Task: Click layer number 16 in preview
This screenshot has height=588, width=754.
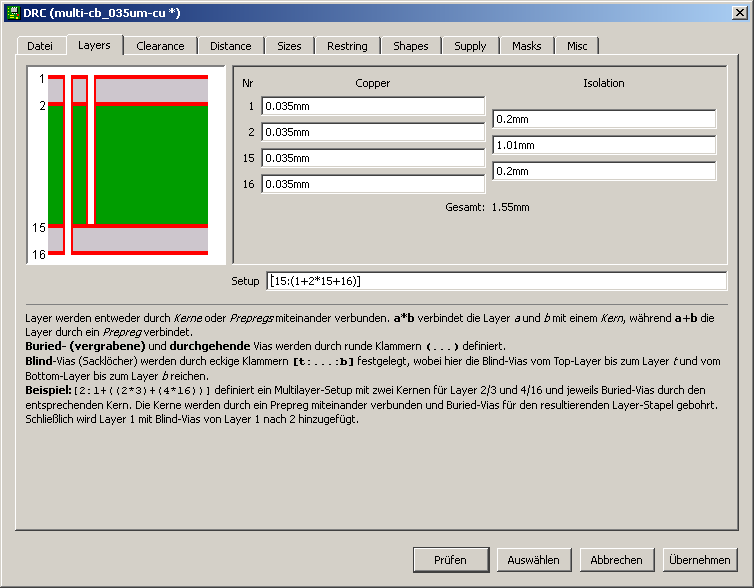Action: coord(39,254)
